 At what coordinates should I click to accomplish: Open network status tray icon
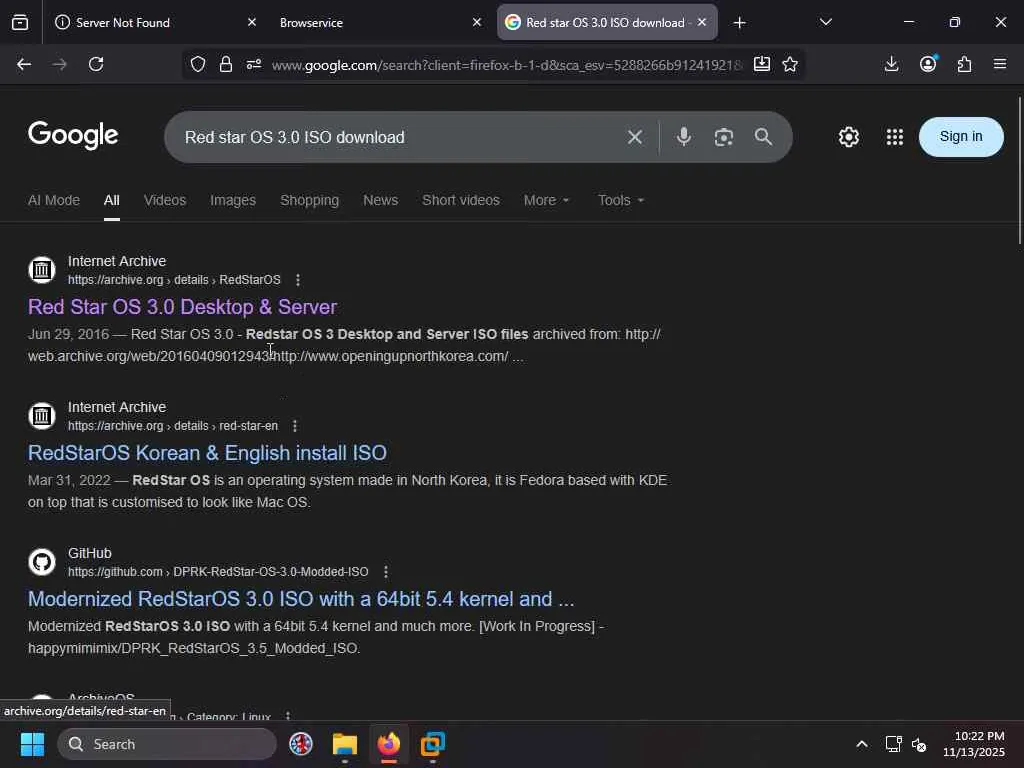(893, 744)
